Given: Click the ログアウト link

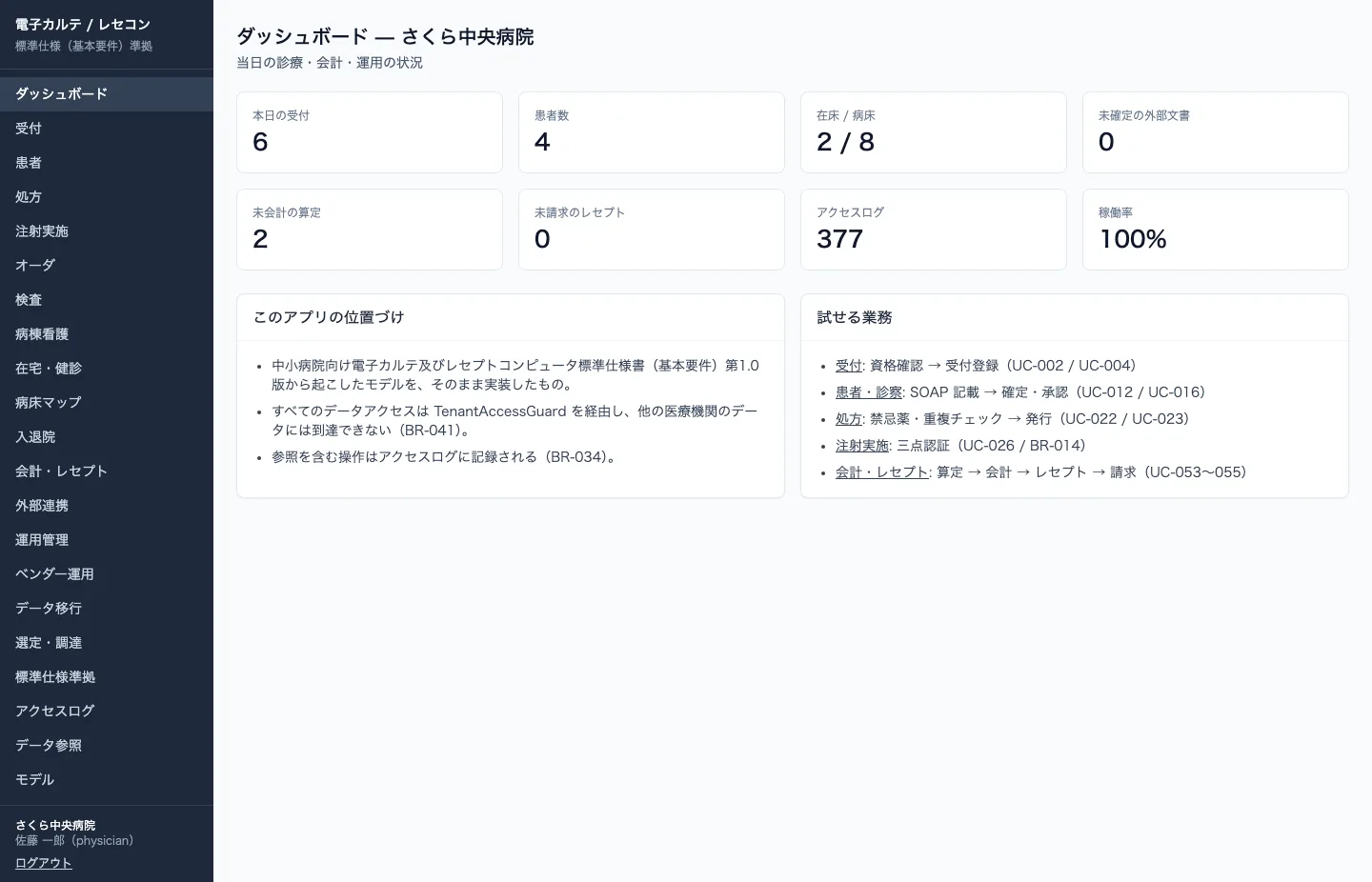Looking at the screenshot, I should coord(44,863).
